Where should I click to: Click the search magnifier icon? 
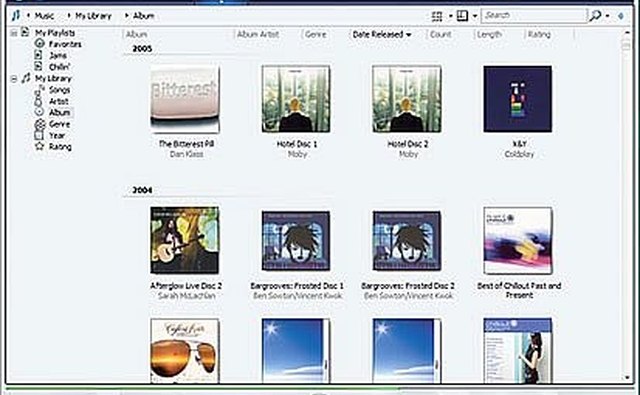[x=595, y=16]
